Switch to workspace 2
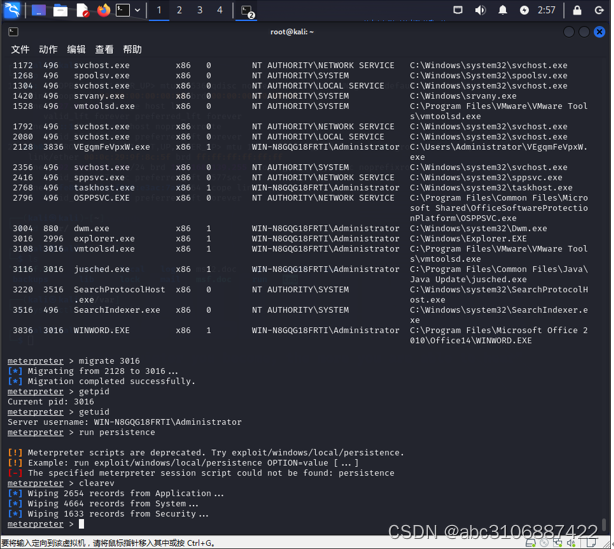 coord(179,10)
